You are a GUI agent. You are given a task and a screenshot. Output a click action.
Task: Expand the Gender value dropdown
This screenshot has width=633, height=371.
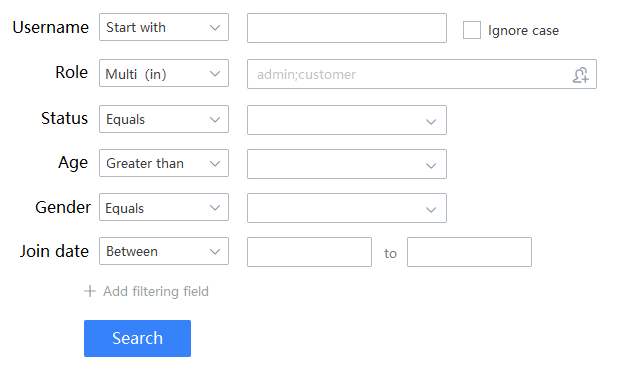tap(347, 208)
